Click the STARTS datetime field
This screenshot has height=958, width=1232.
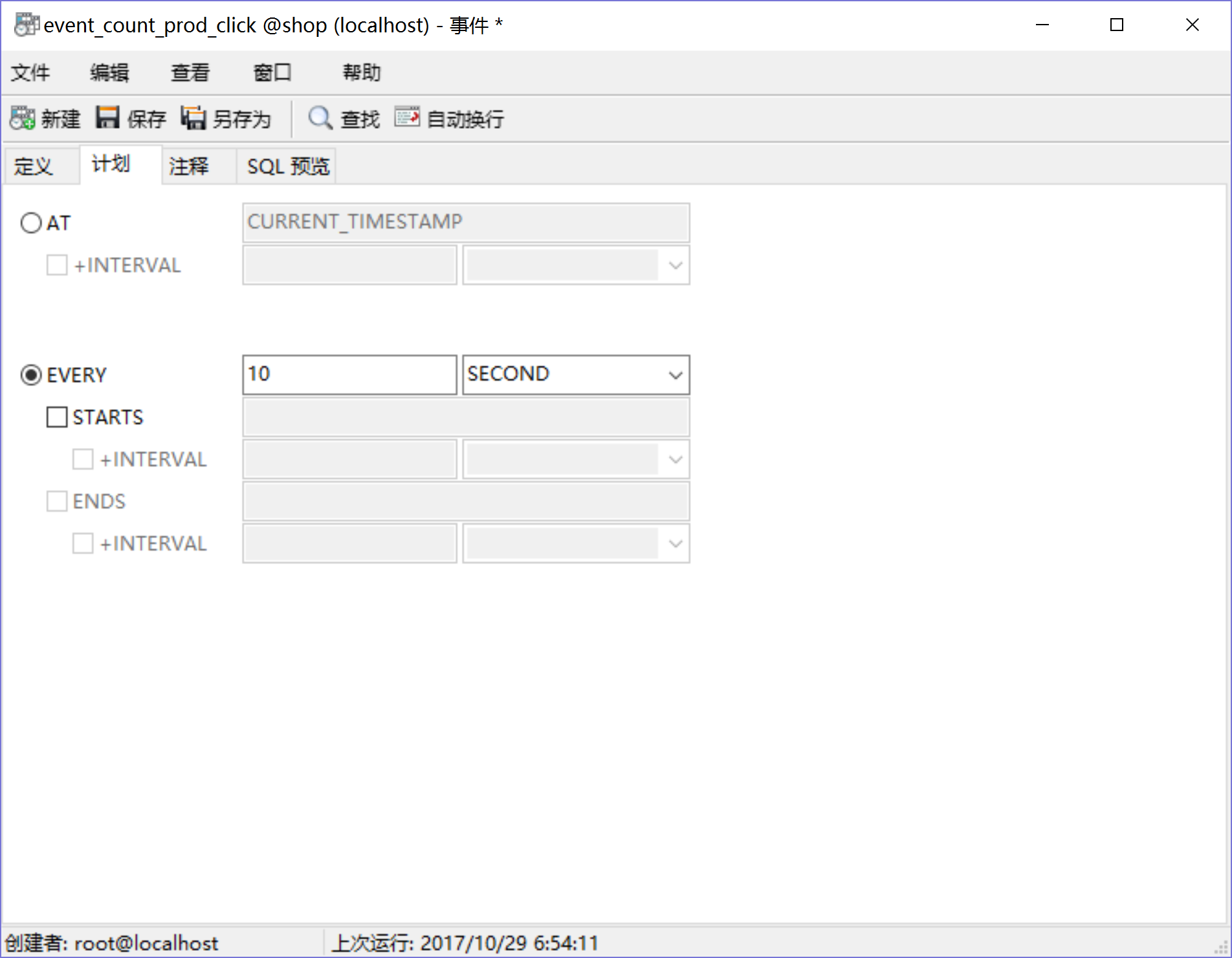pos(466,417)
